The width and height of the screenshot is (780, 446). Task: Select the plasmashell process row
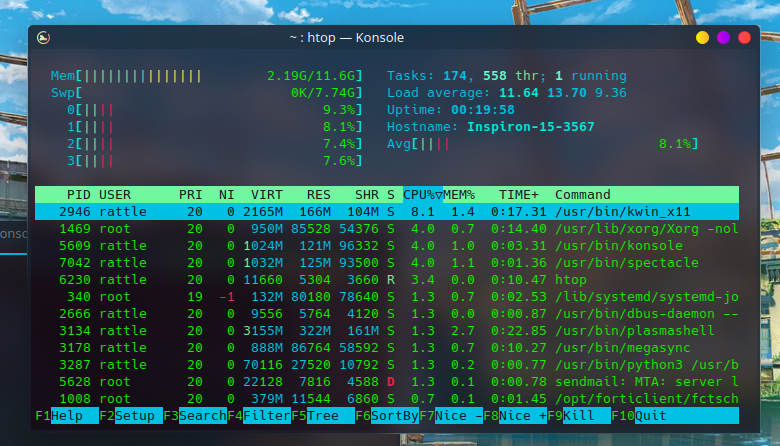387,331
